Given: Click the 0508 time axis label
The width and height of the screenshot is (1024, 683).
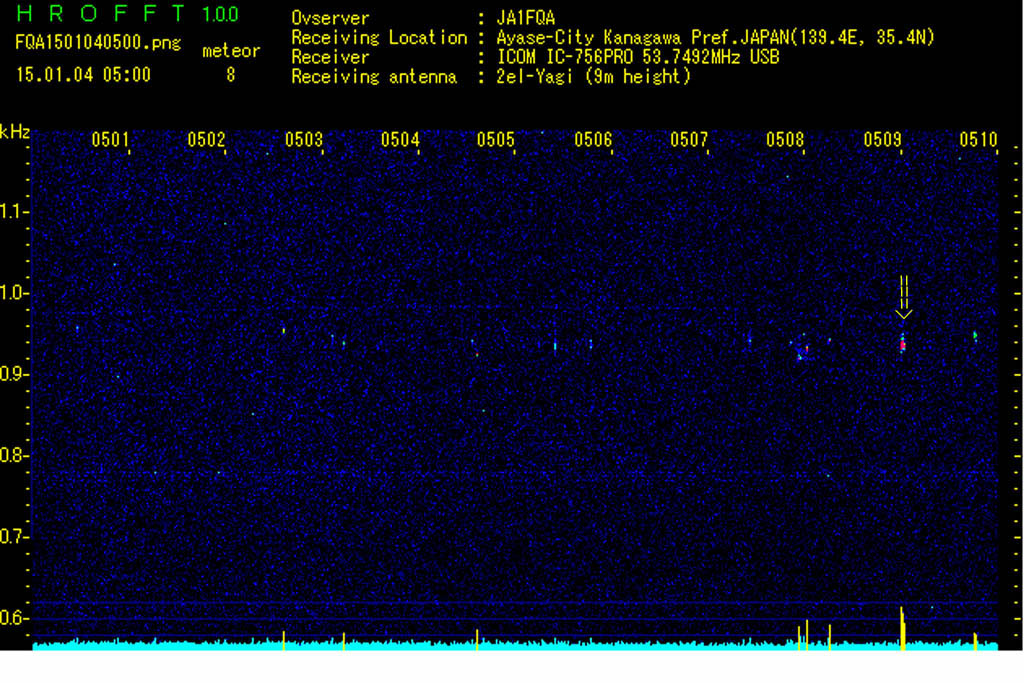Looking at the screenshot, I should (785, 140).
